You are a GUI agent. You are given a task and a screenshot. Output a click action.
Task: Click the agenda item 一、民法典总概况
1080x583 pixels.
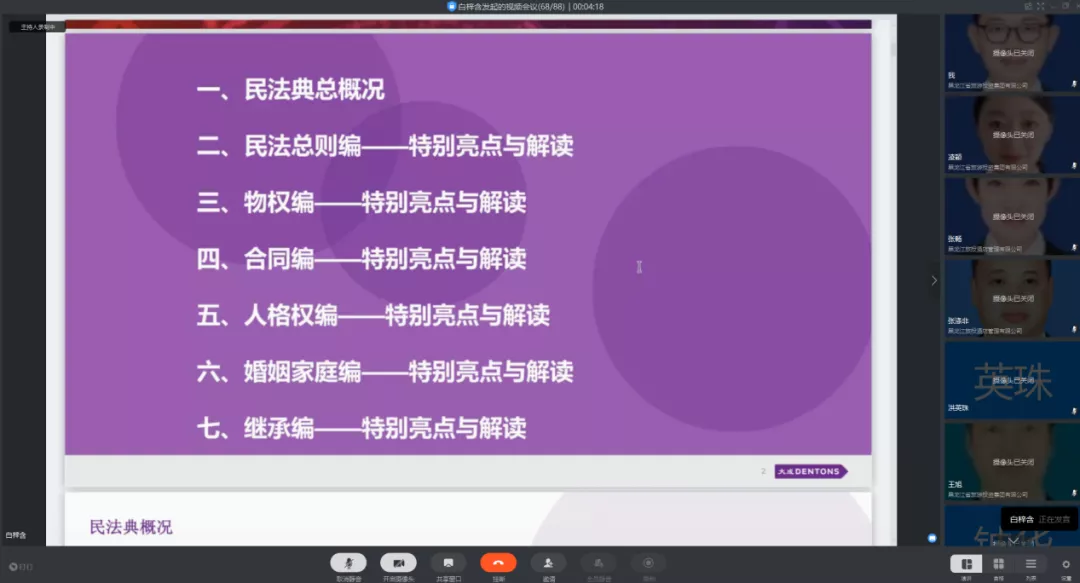(x=290, y=90)
